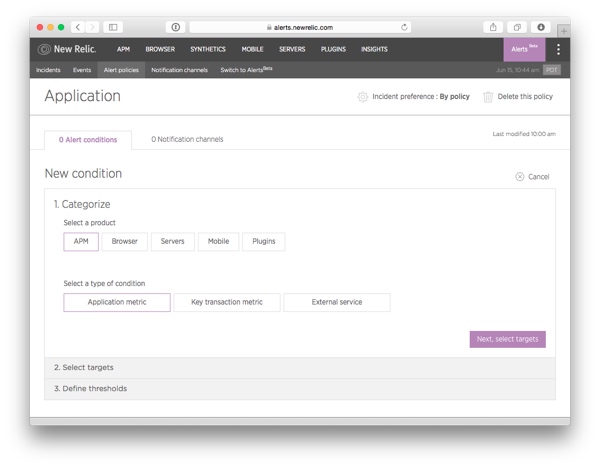This screenshot has width=600, height=468.
Task: Select the 0 Alert conditions tab
Action: click(88, 140)
